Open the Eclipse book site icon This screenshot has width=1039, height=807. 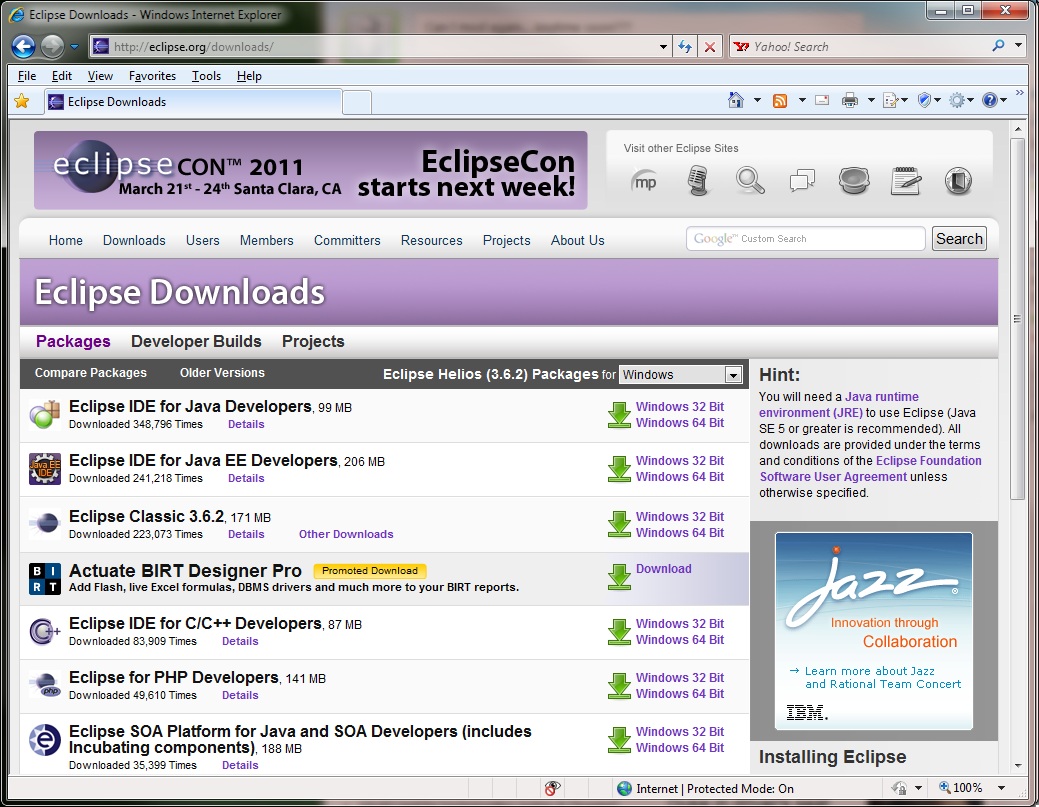958,180
